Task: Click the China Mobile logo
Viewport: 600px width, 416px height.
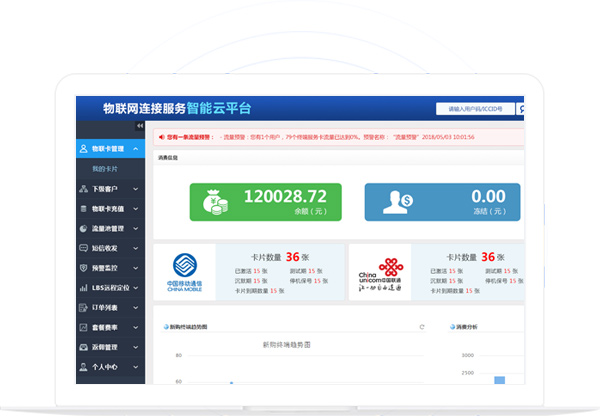Action: pyautogui.click(x=186, y=271)
